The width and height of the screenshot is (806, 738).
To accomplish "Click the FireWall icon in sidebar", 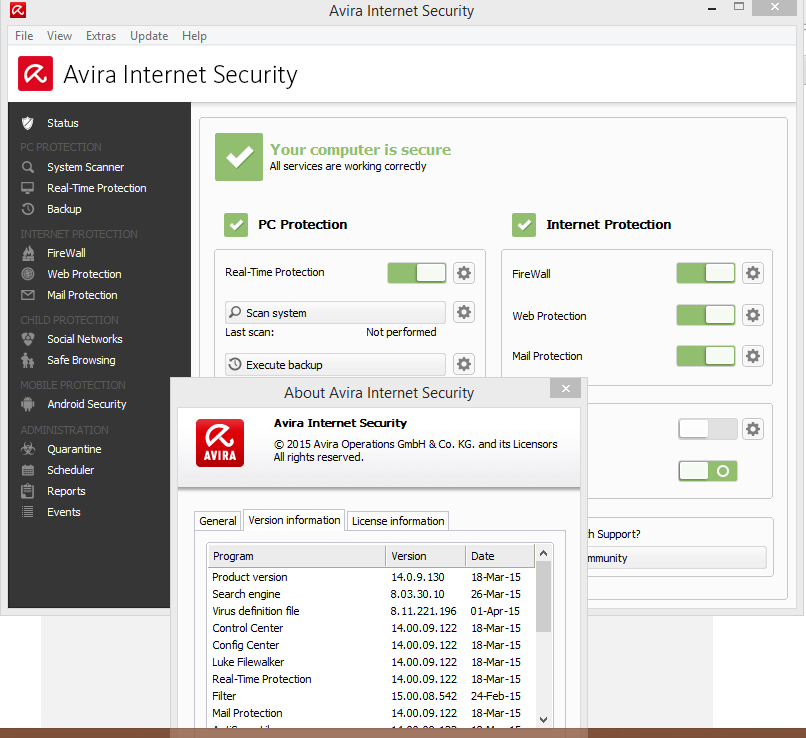I will (x=28, y=253).
